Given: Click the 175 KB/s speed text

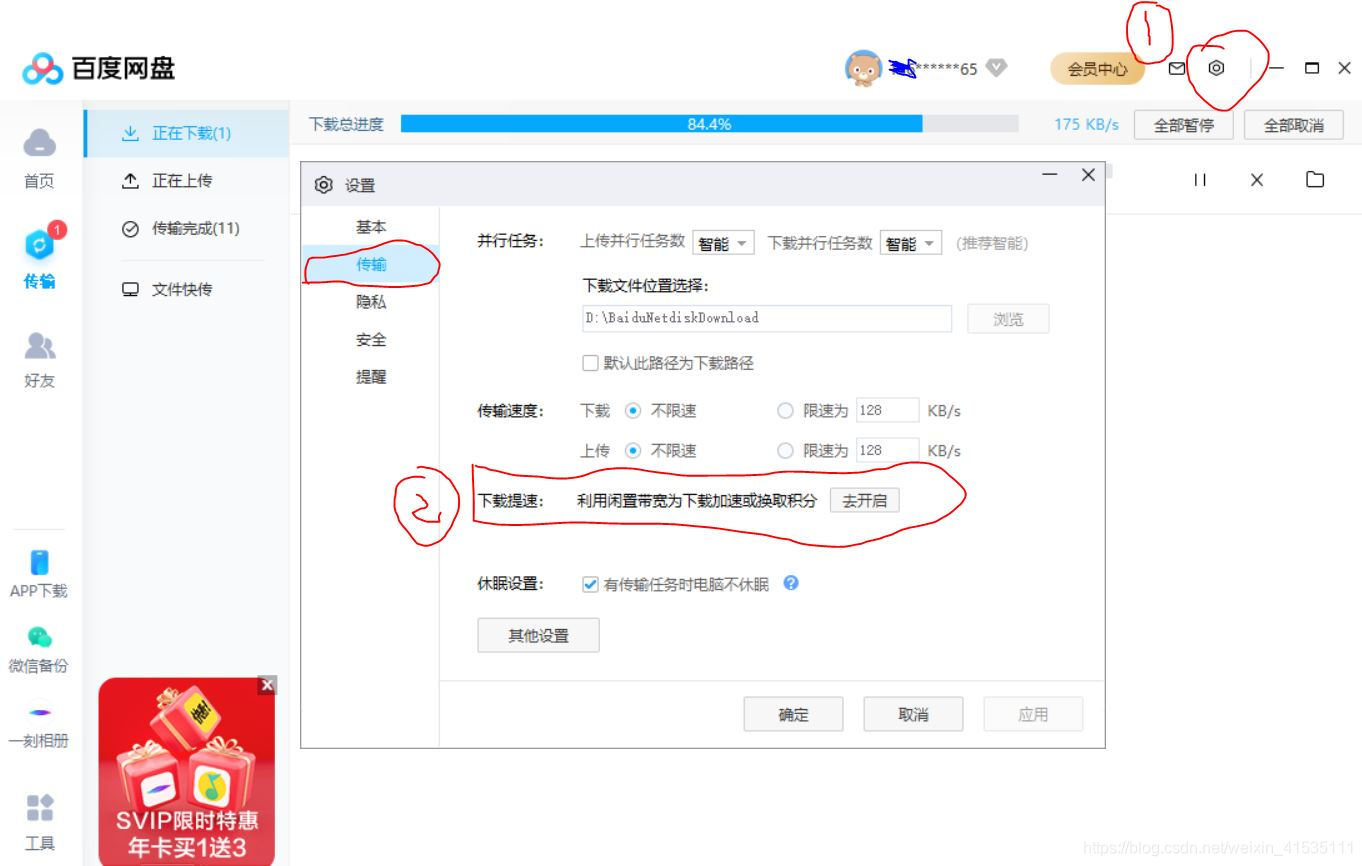Looking at the screenshot, I should click(x=1086, y=125).
